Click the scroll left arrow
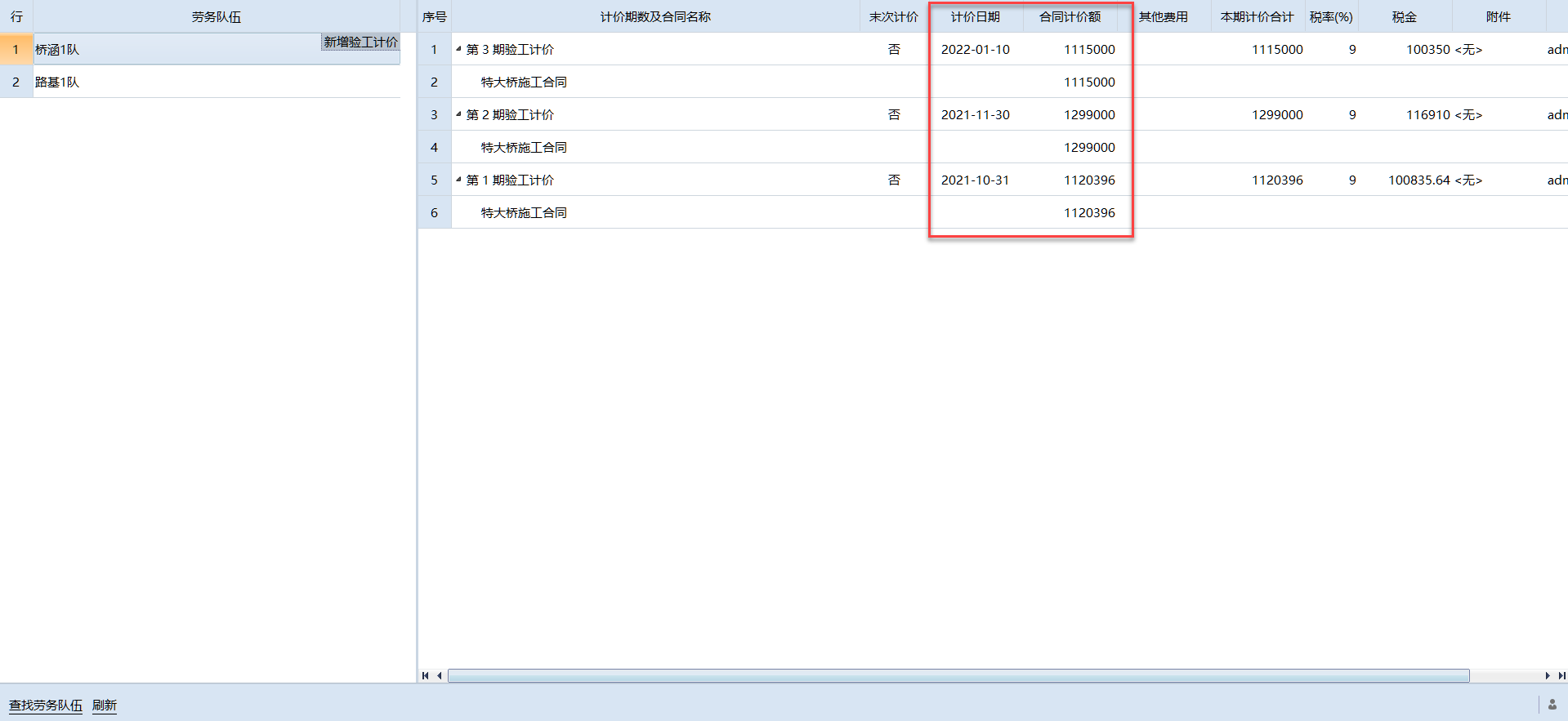 pos(440,675)
